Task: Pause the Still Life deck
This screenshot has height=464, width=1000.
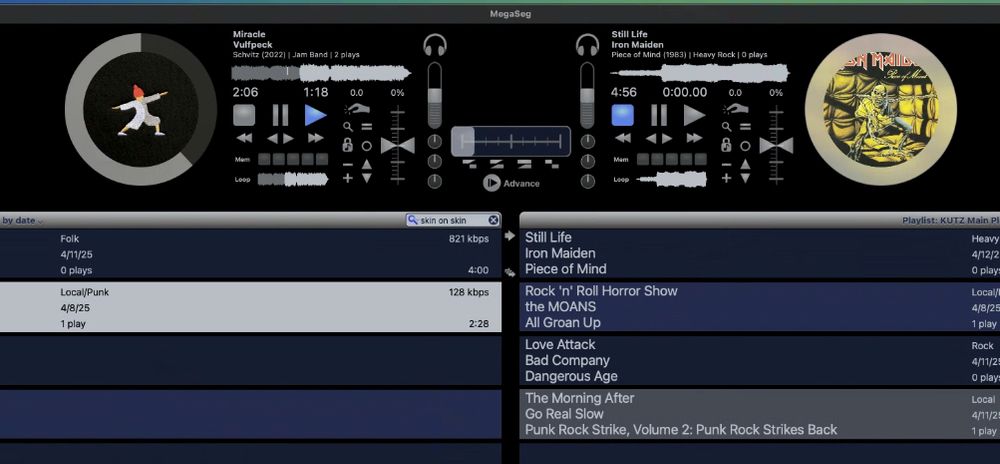Action: (x=659, y=115)
